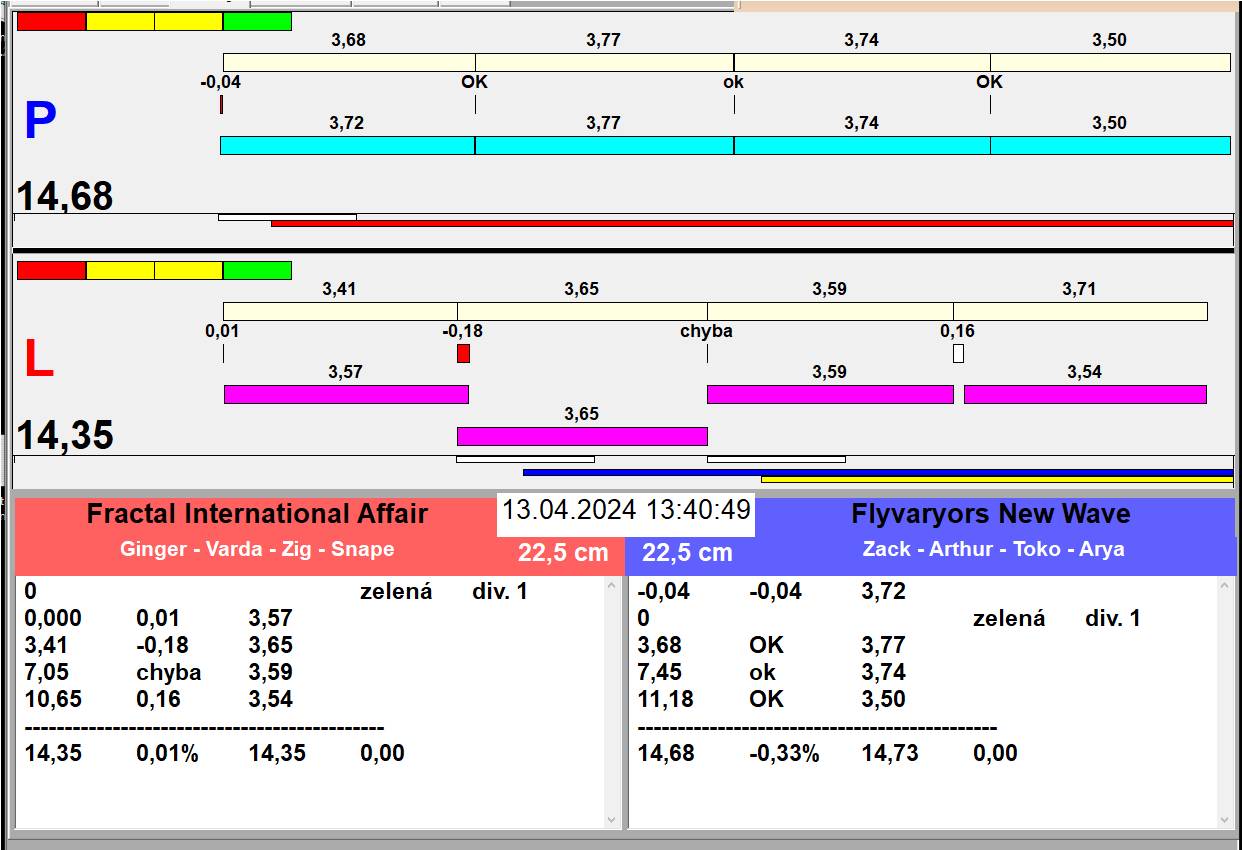Select the Fractal International Affair team header

(257, 514)
